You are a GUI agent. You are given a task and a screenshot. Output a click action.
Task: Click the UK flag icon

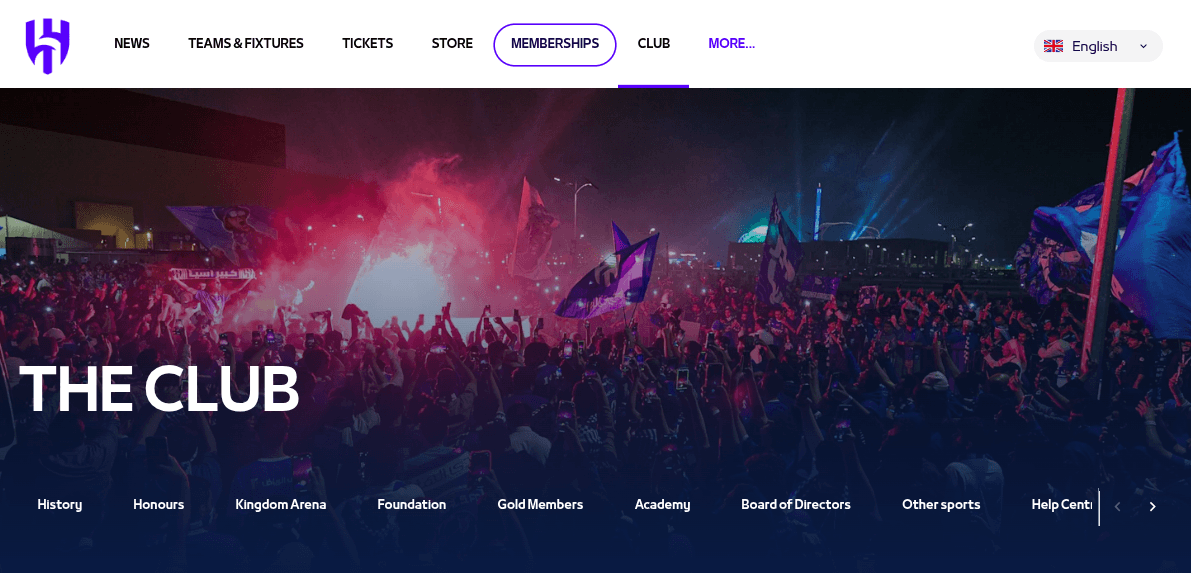coord(1054,46)
